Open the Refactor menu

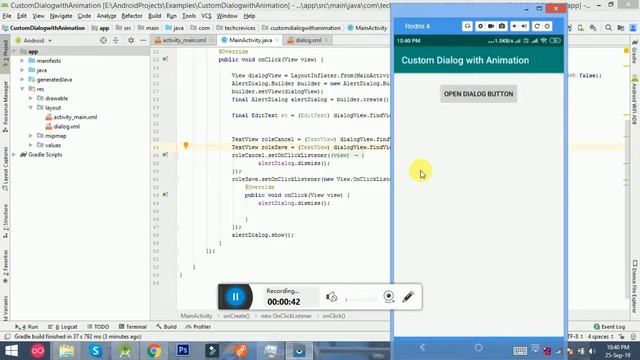pyautogui.click(x=132, y=16)
